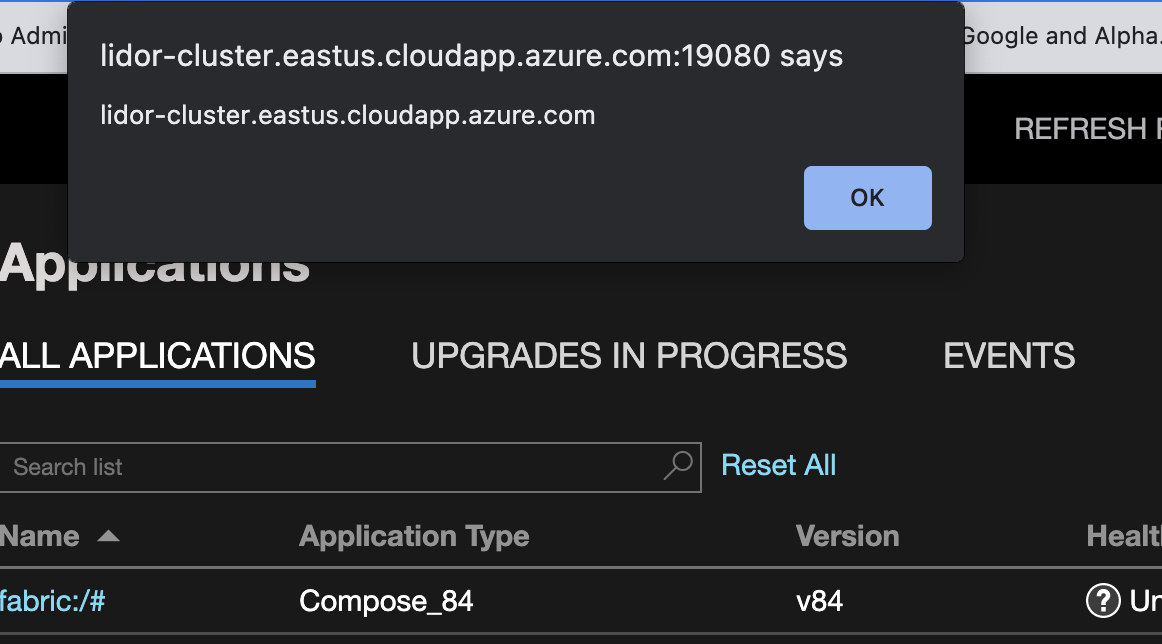Sort by the Version column header
Image resolution: width=1162 pixels, height=644 pixels.
pos(847,536)
